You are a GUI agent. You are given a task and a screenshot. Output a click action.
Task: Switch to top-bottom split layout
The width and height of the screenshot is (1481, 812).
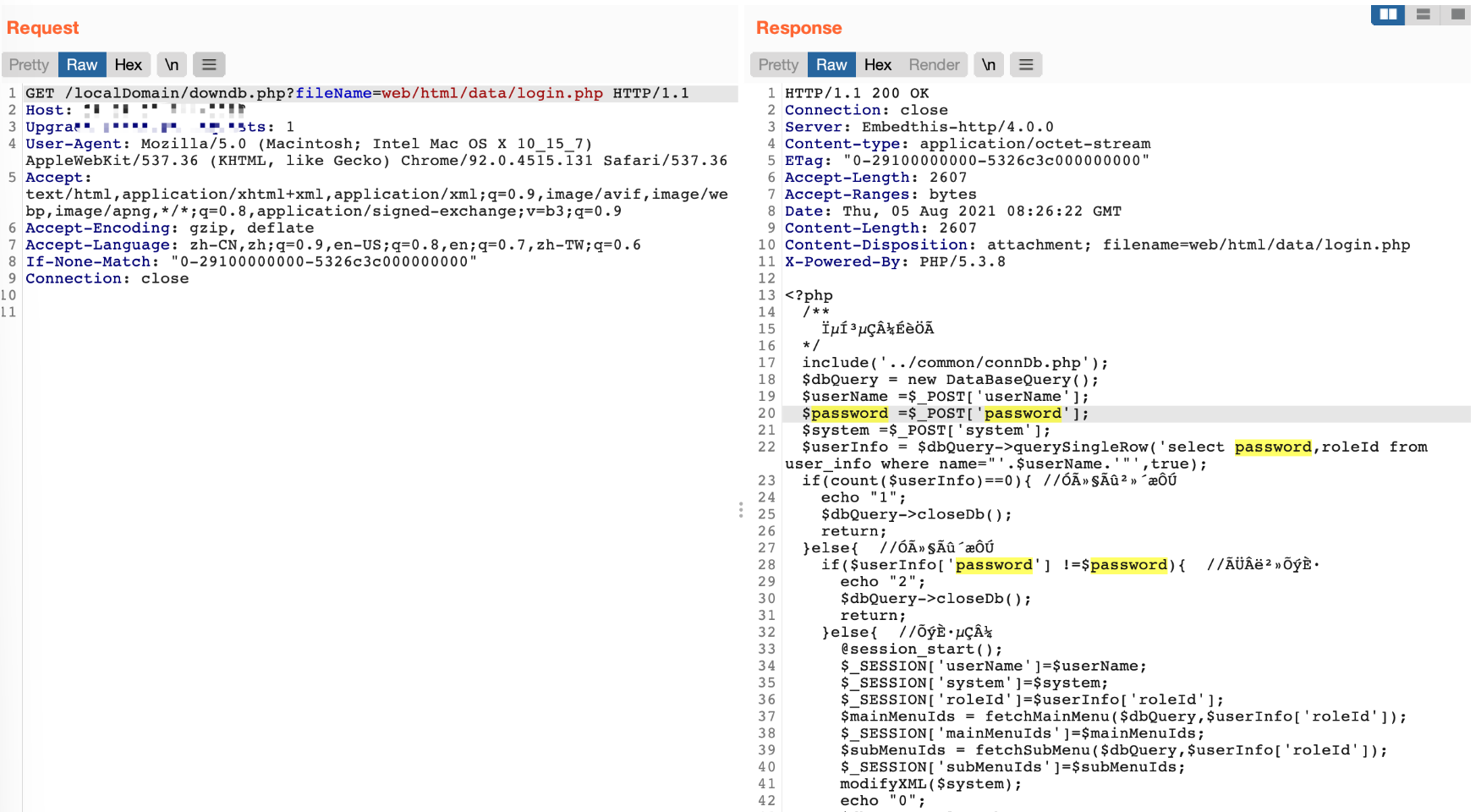click(x=1423, y=14)
